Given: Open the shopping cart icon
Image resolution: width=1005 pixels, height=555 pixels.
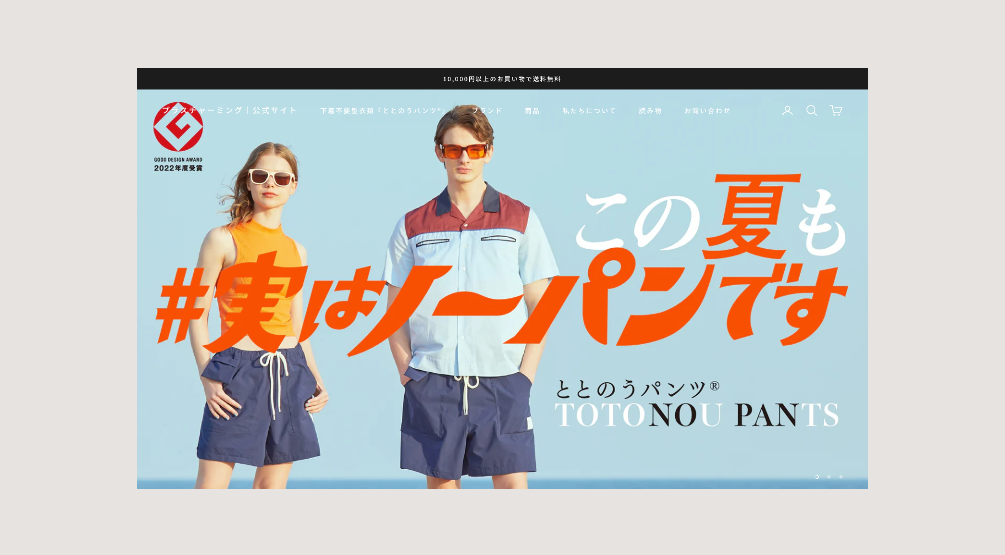Looking at the screenshot, I should 836,111.
